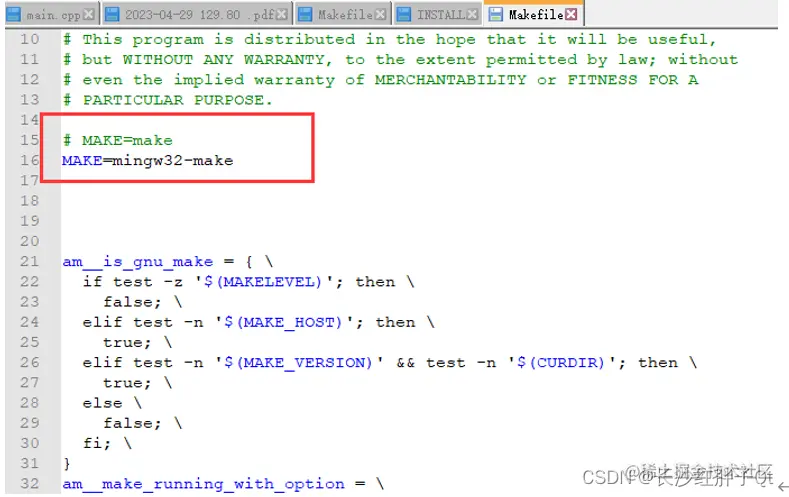
Task: Click line number 16 in the margin
Action: click(x=30, y=160)
